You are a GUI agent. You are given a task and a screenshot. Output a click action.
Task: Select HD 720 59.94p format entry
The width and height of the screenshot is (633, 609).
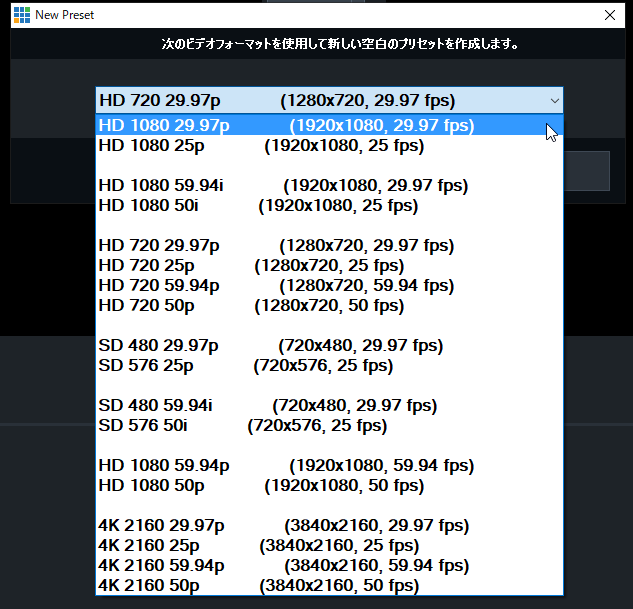click(329, 285)
